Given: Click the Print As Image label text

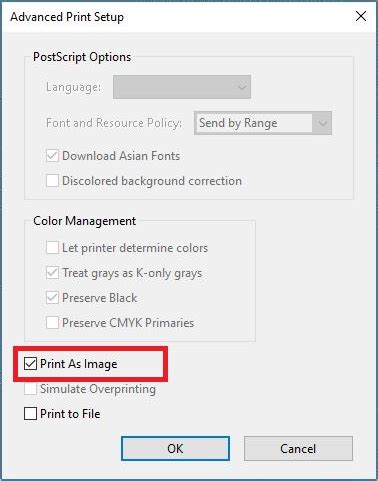Looking at the screenshot, I should coord(79,364).
